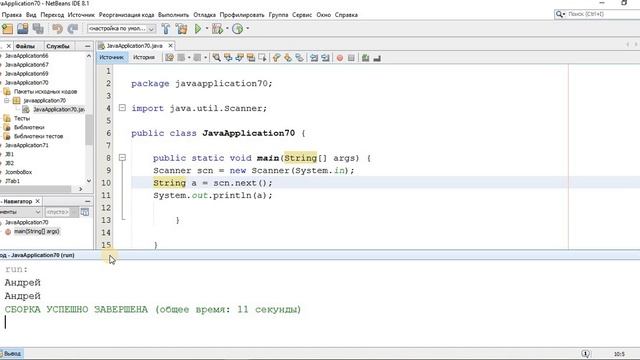The height and width of the screenshot is (360, 640).
Task: Open the Сервис menu
Action: [302, 15]
